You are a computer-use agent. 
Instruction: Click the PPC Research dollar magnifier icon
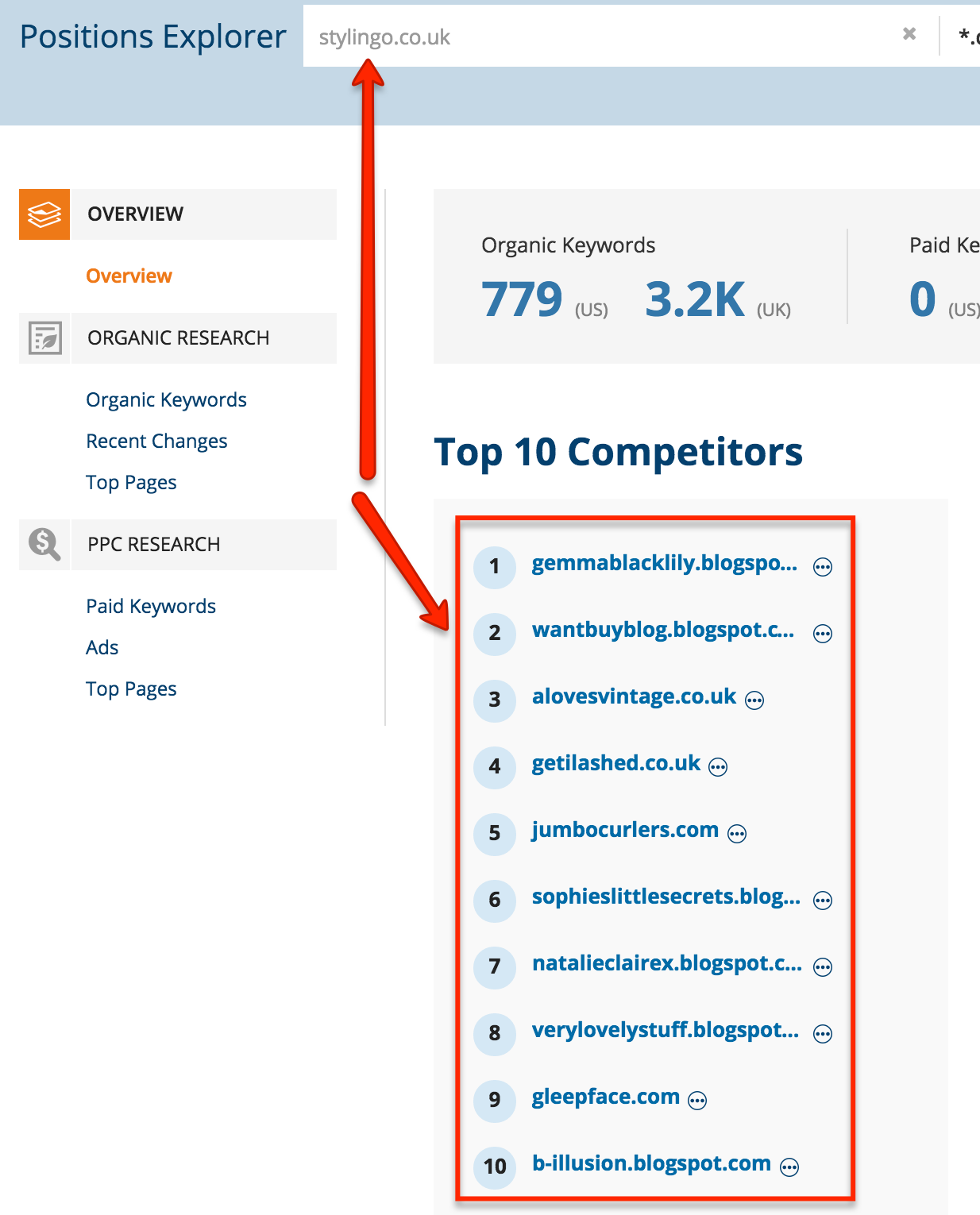pos(44,545)
